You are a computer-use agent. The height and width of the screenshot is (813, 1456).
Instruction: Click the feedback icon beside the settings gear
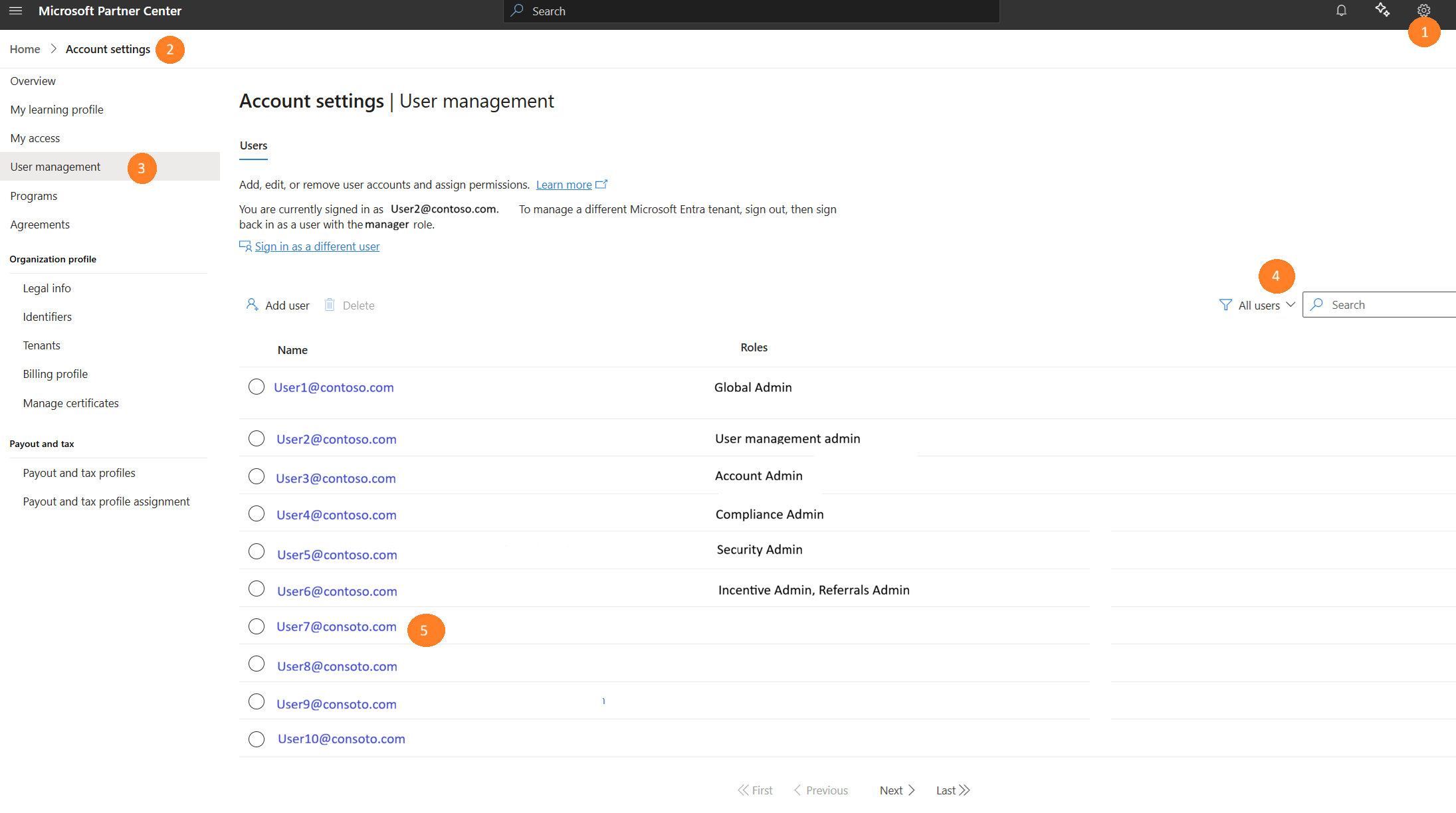[x=1383, y=11]
